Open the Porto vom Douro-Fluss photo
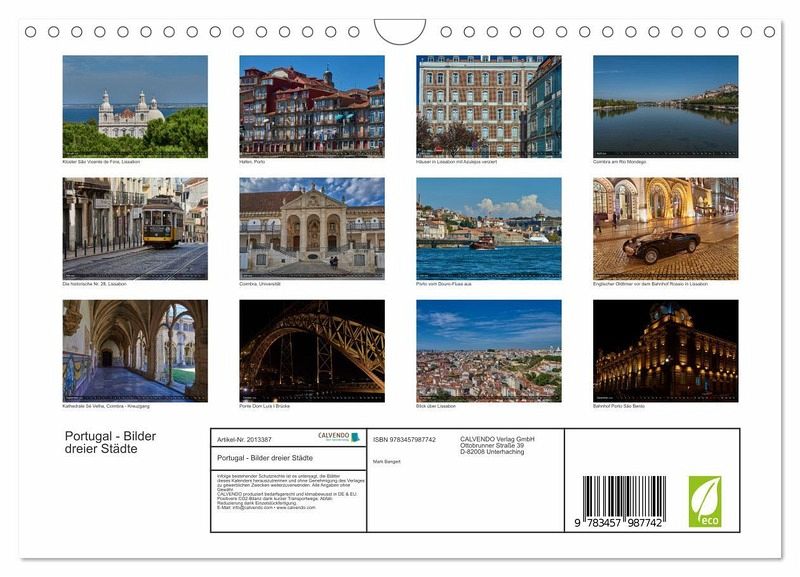 488,229
